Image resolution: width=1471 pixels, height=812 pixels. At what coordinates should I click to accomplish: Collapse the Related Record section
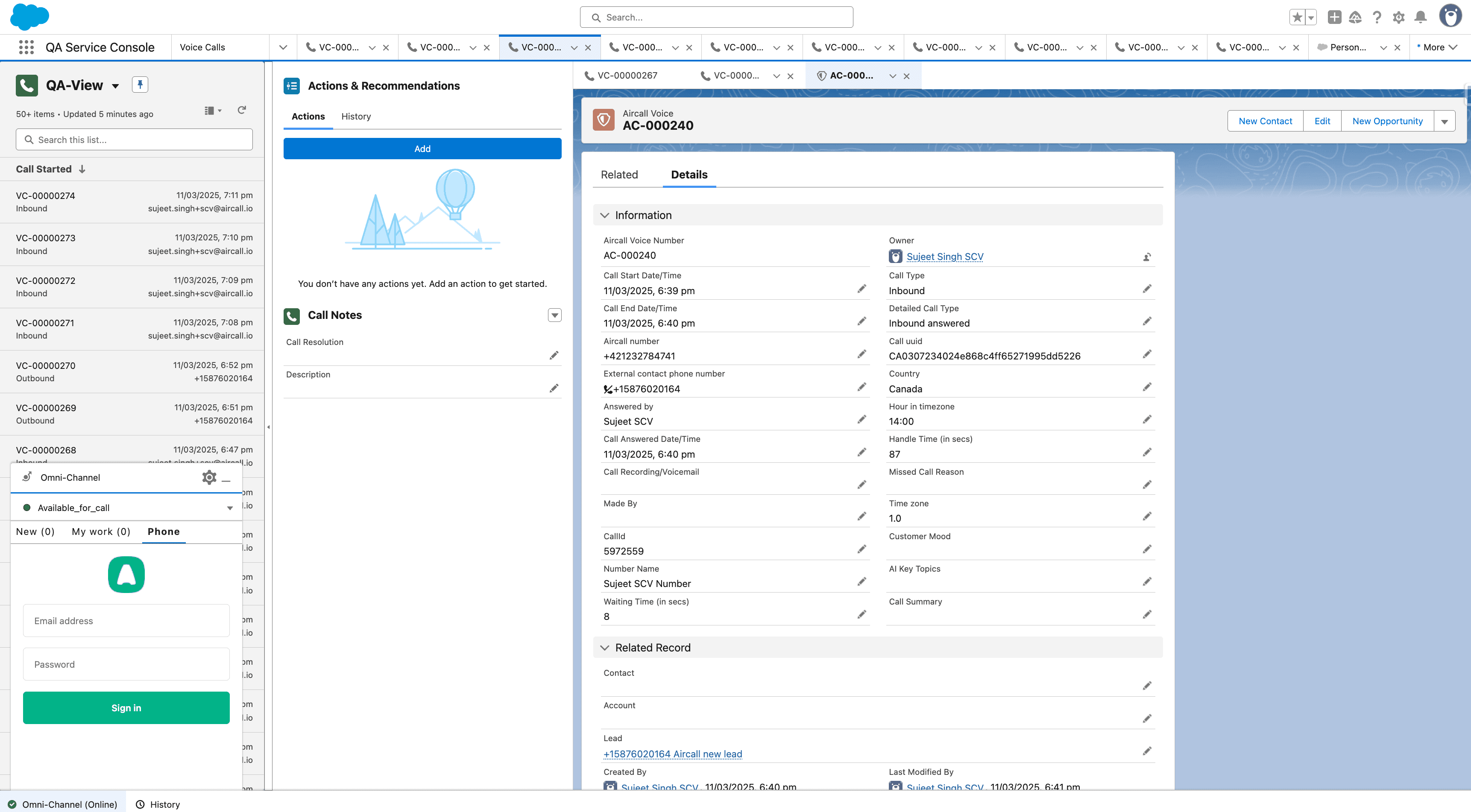pos(605,648)
